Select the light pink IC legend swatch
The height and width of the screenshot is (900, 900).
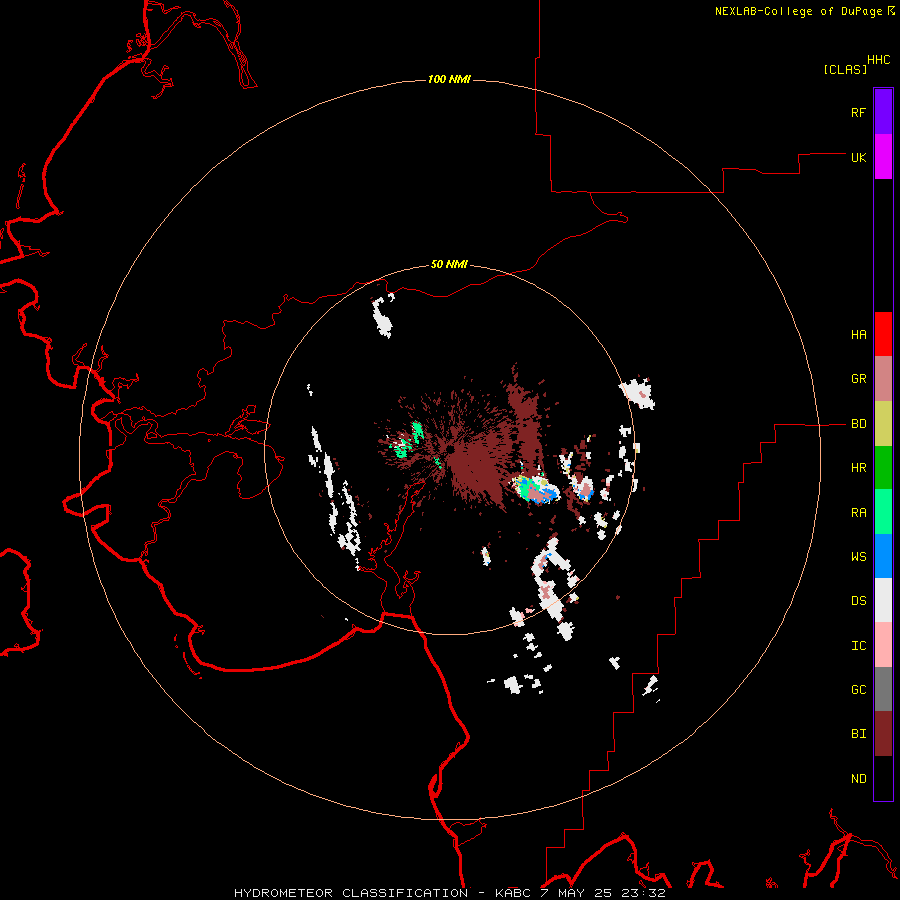click(883, 645)
